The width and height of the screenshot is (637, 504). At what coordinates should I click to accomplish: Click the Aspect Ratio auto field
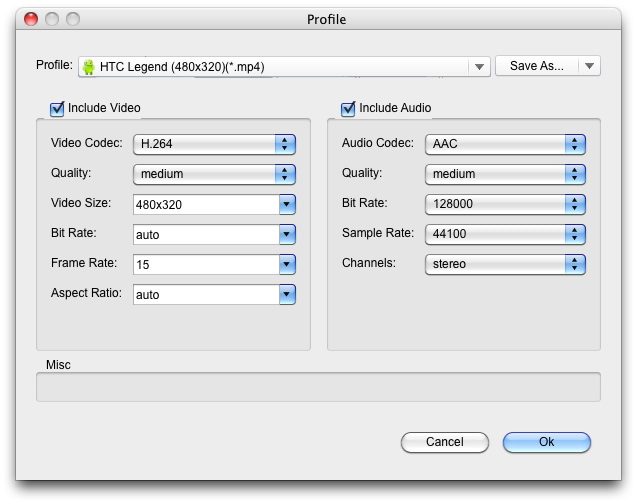[206, 294]
